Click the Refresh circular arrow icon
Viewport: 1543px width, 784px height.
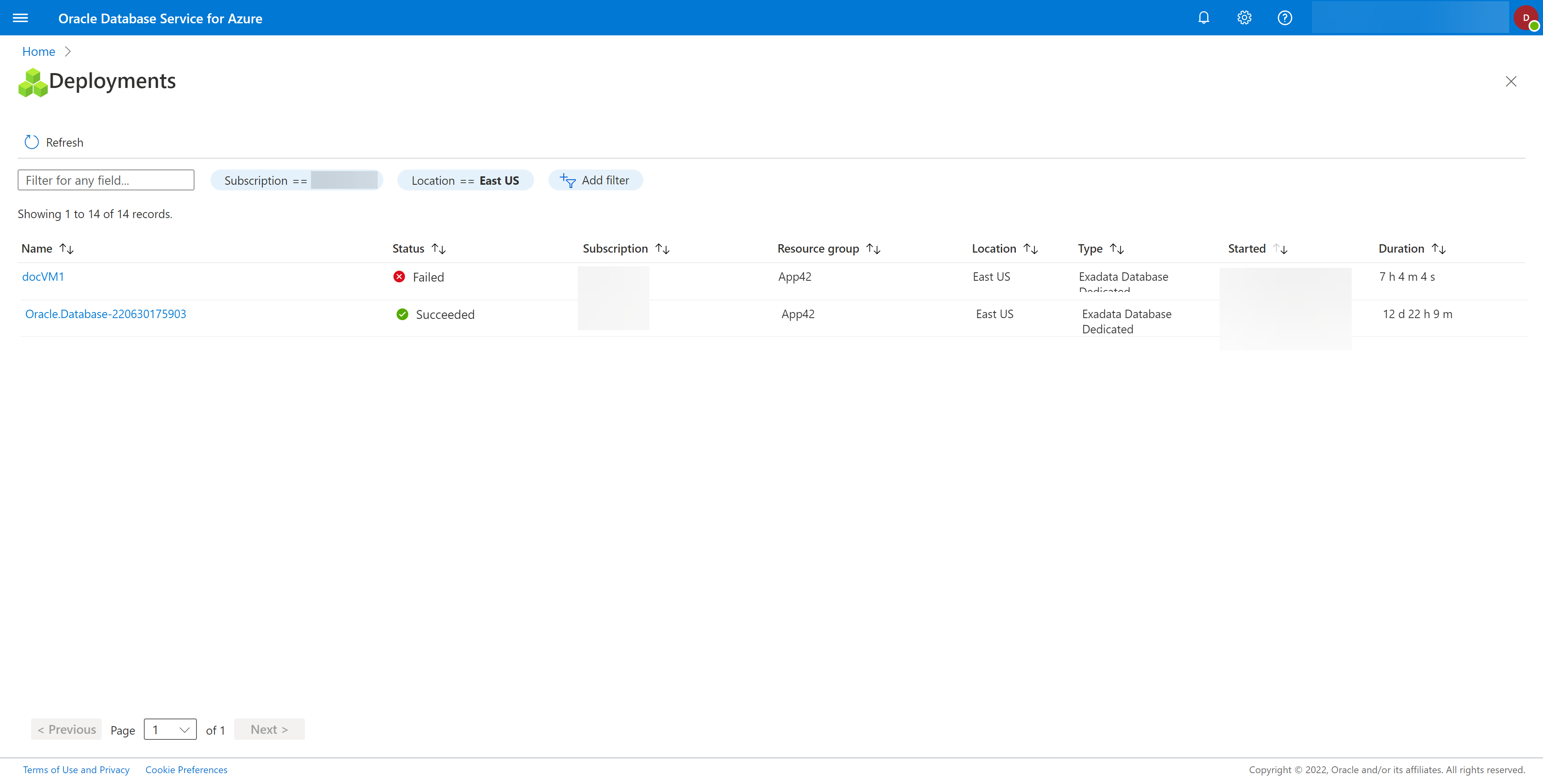click(x=32, y=142)
